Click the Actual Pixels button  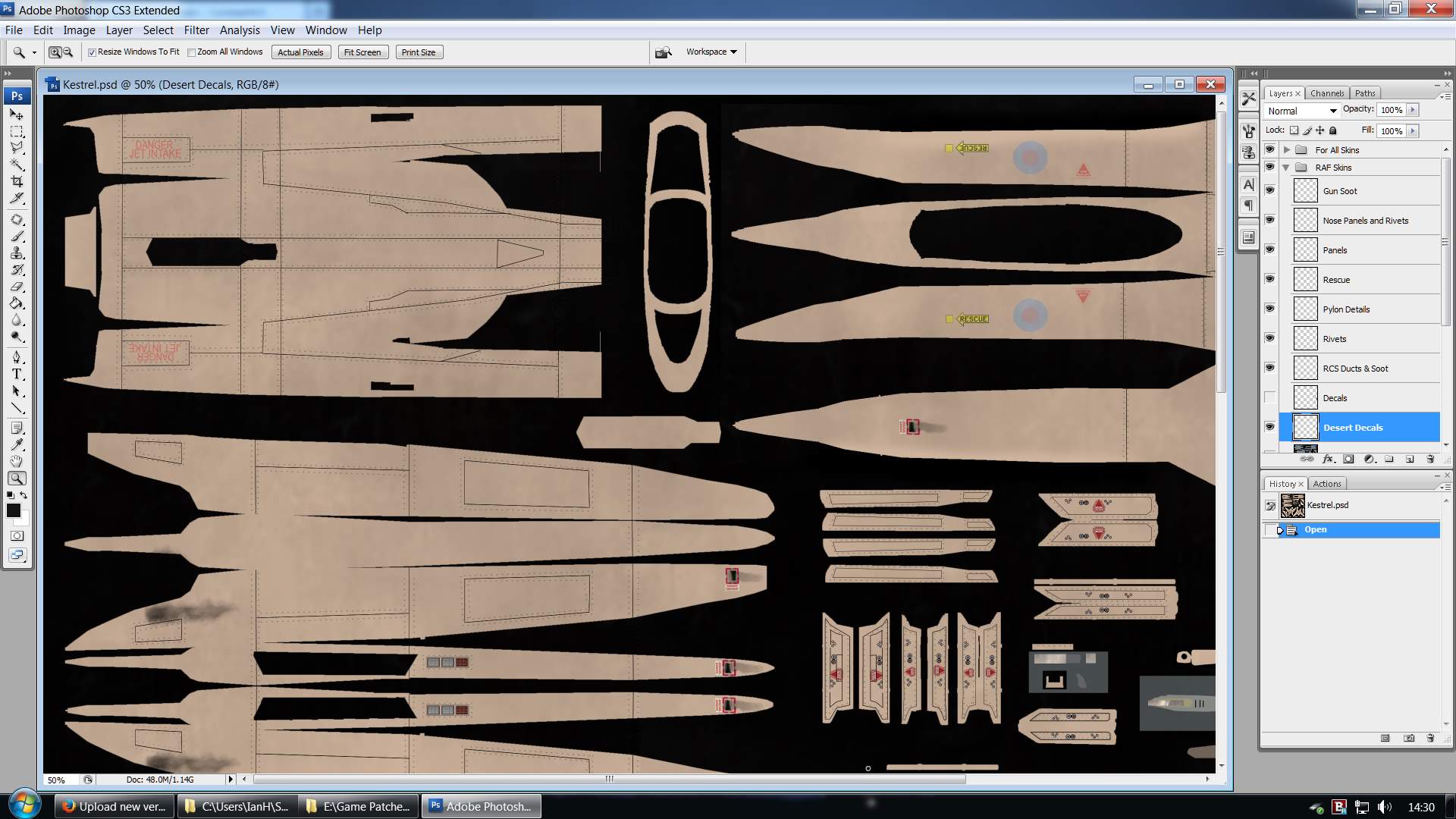[300, 52]
